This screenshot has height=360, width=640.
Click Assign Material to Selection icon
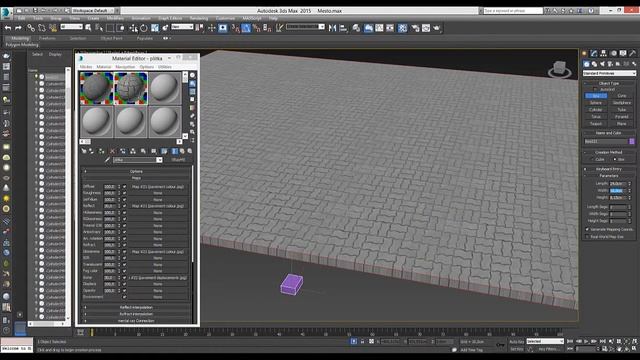[x=101, y=151]
